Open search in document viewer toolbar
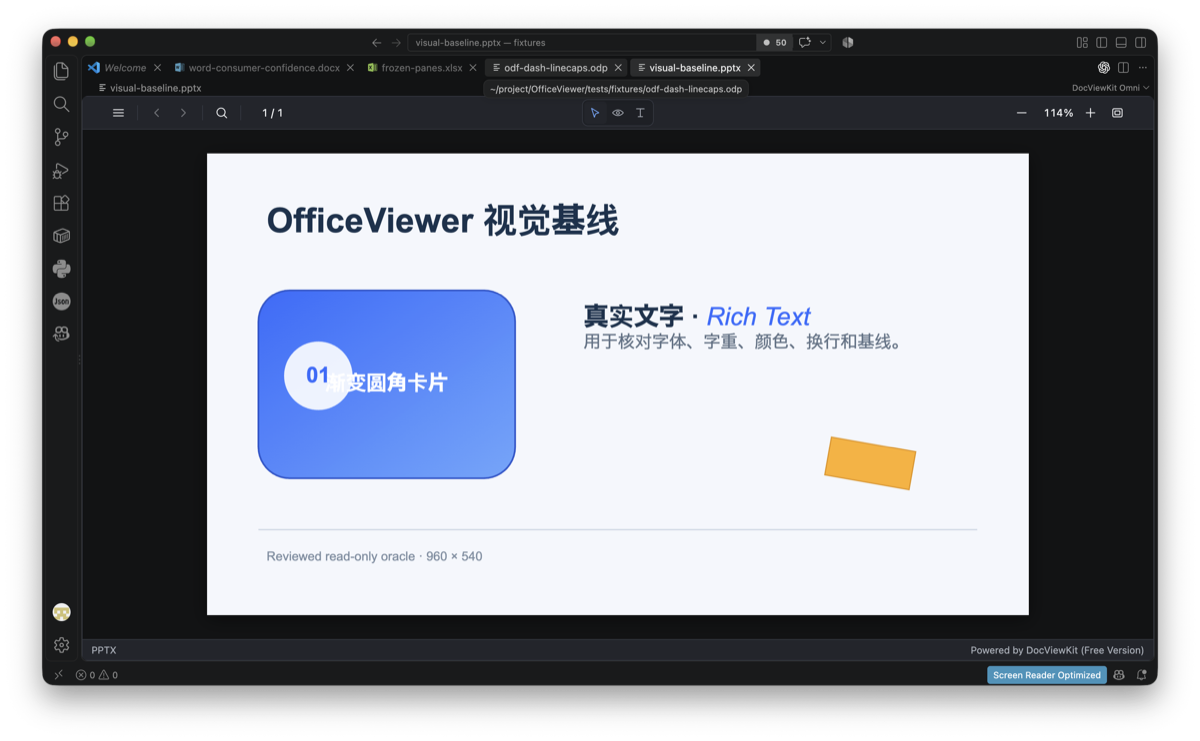 point(222,113)
